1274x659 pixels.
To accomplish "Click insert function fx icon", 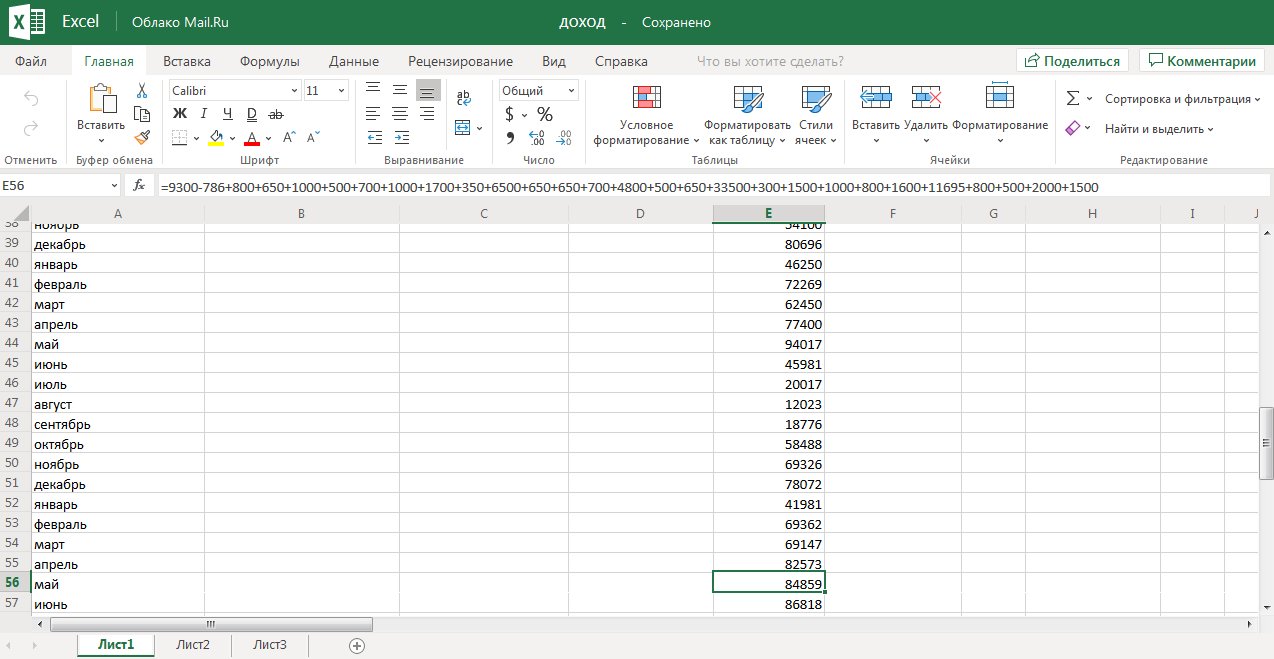I will [x=140, y=186].
